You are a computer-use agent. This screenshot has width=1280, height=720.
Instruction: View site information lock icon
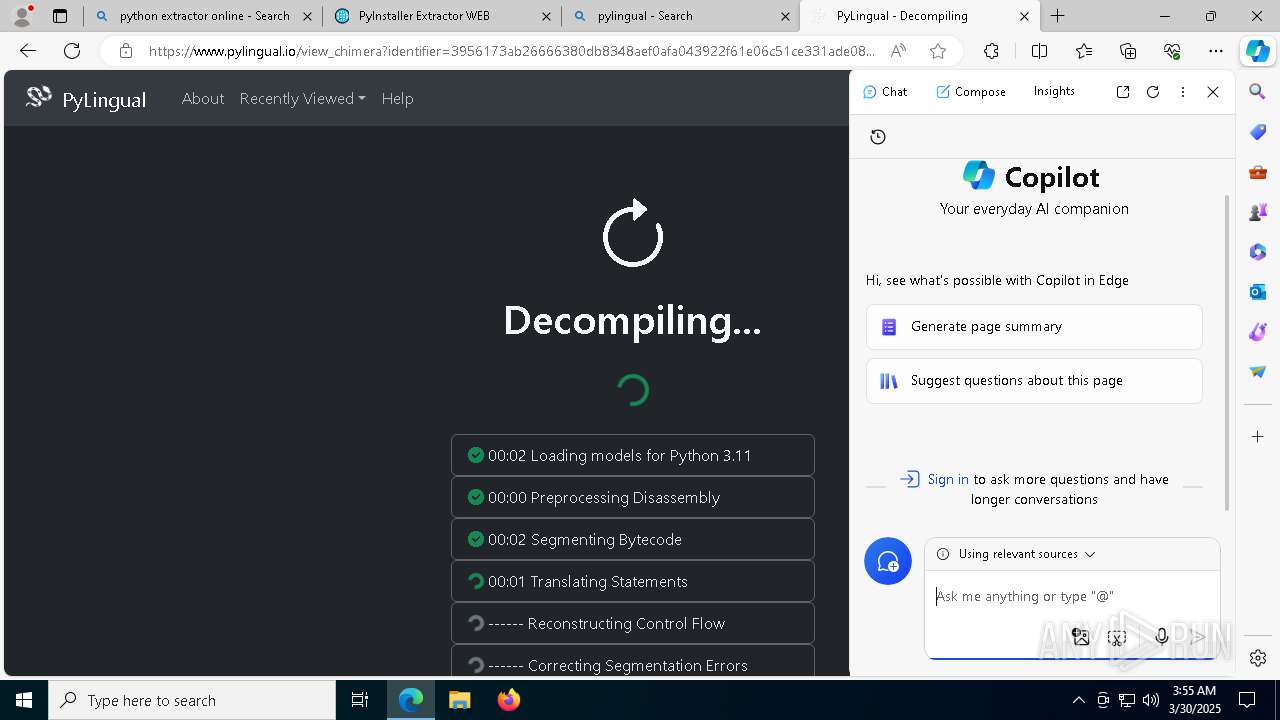[x=125, y=51]
